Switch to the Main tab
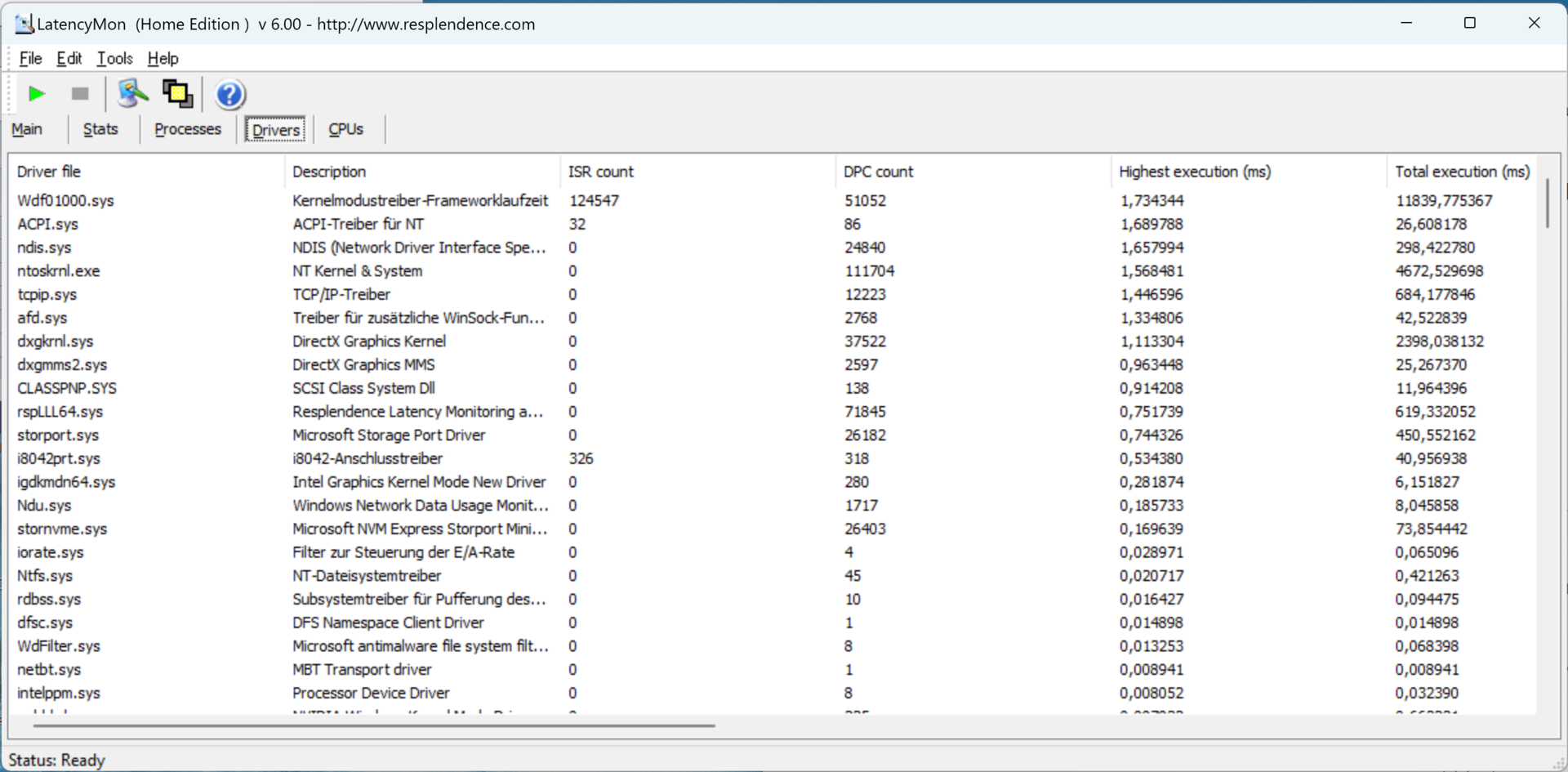 27,129
